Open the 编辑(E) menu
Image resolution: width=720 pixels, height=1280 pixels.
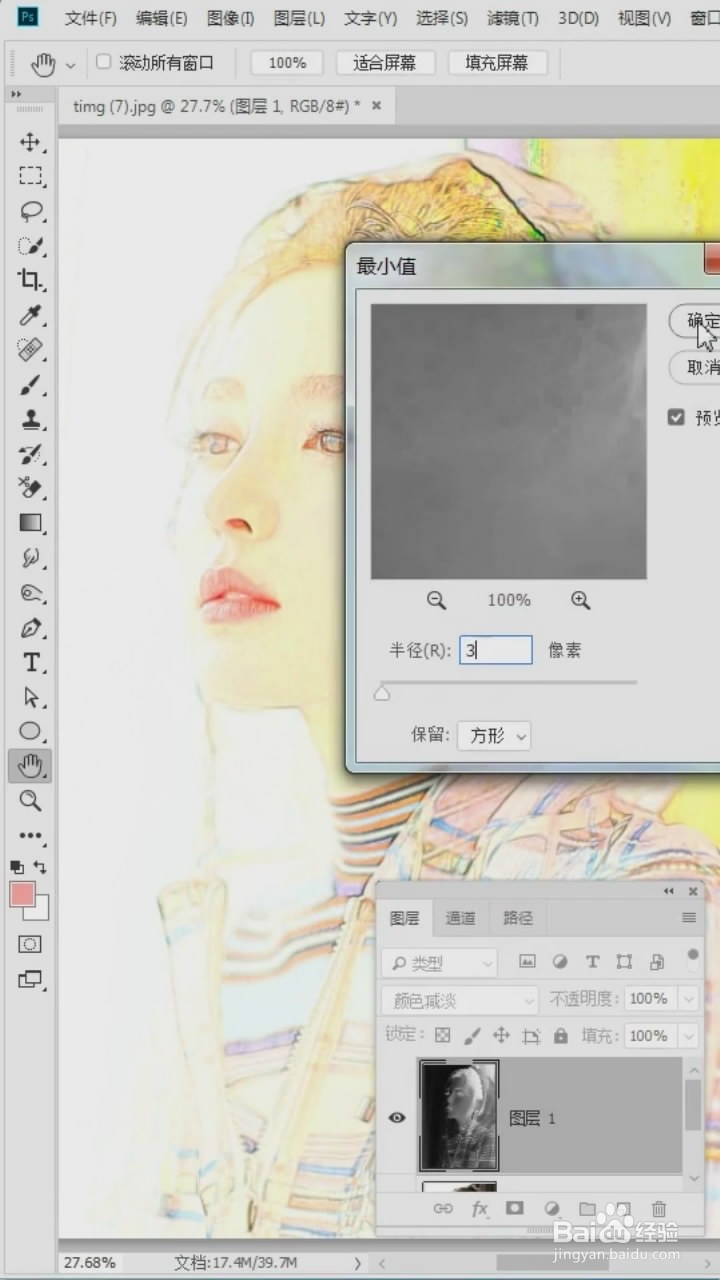161,18
